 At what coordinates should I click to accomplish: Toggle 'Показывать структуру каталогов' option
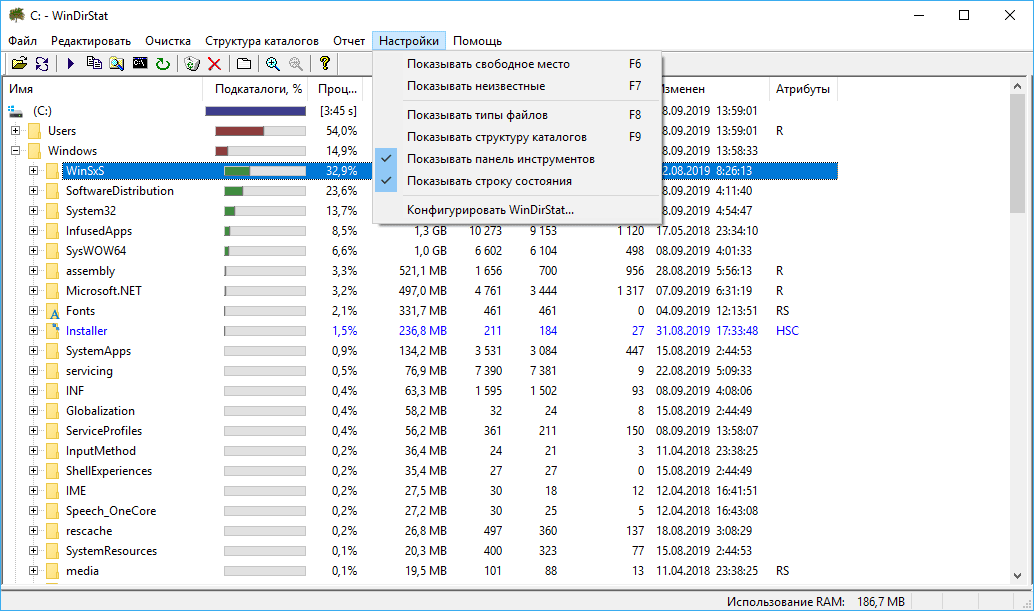click(517, 137)
